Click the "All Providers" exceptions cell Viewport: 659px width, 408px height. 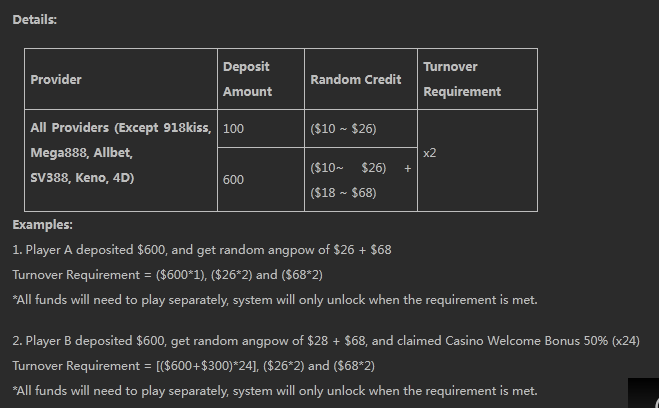click(120, 153)
